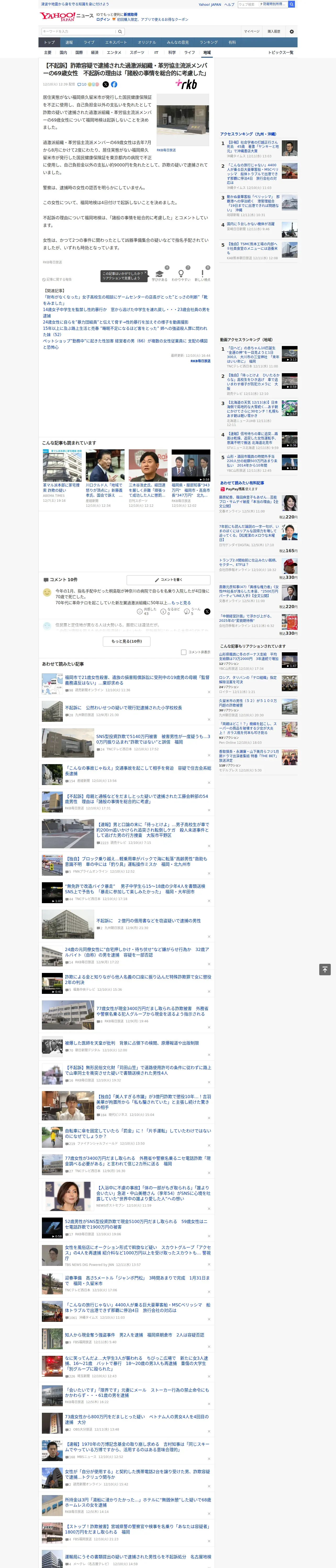This screenshot has height=1568, width=336.
Task: Expand first comment's もっと見る link
Action: 181,603
